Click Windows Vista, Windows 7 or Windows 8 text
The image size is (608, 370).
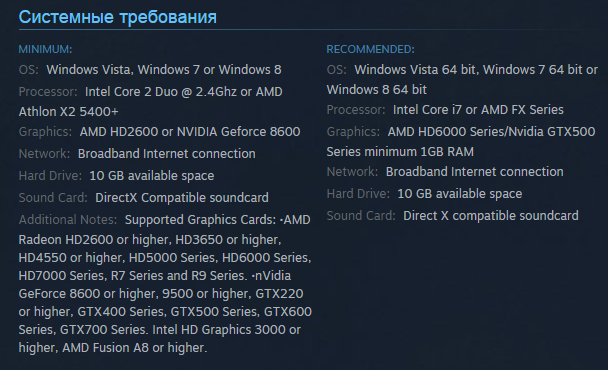click(164, 70)
